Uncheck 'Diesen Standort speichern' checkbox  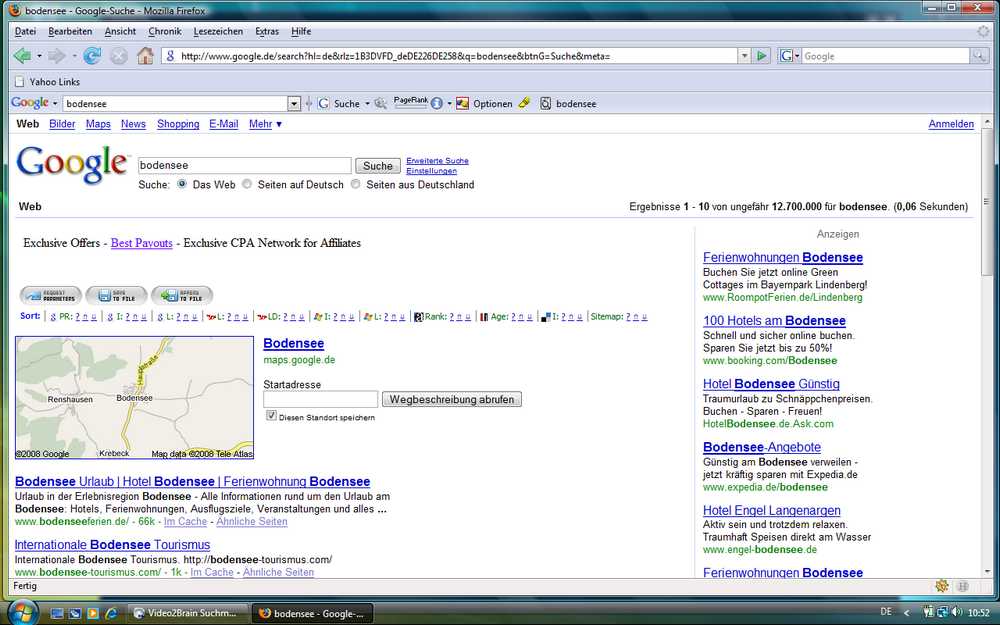coord(271,416)
